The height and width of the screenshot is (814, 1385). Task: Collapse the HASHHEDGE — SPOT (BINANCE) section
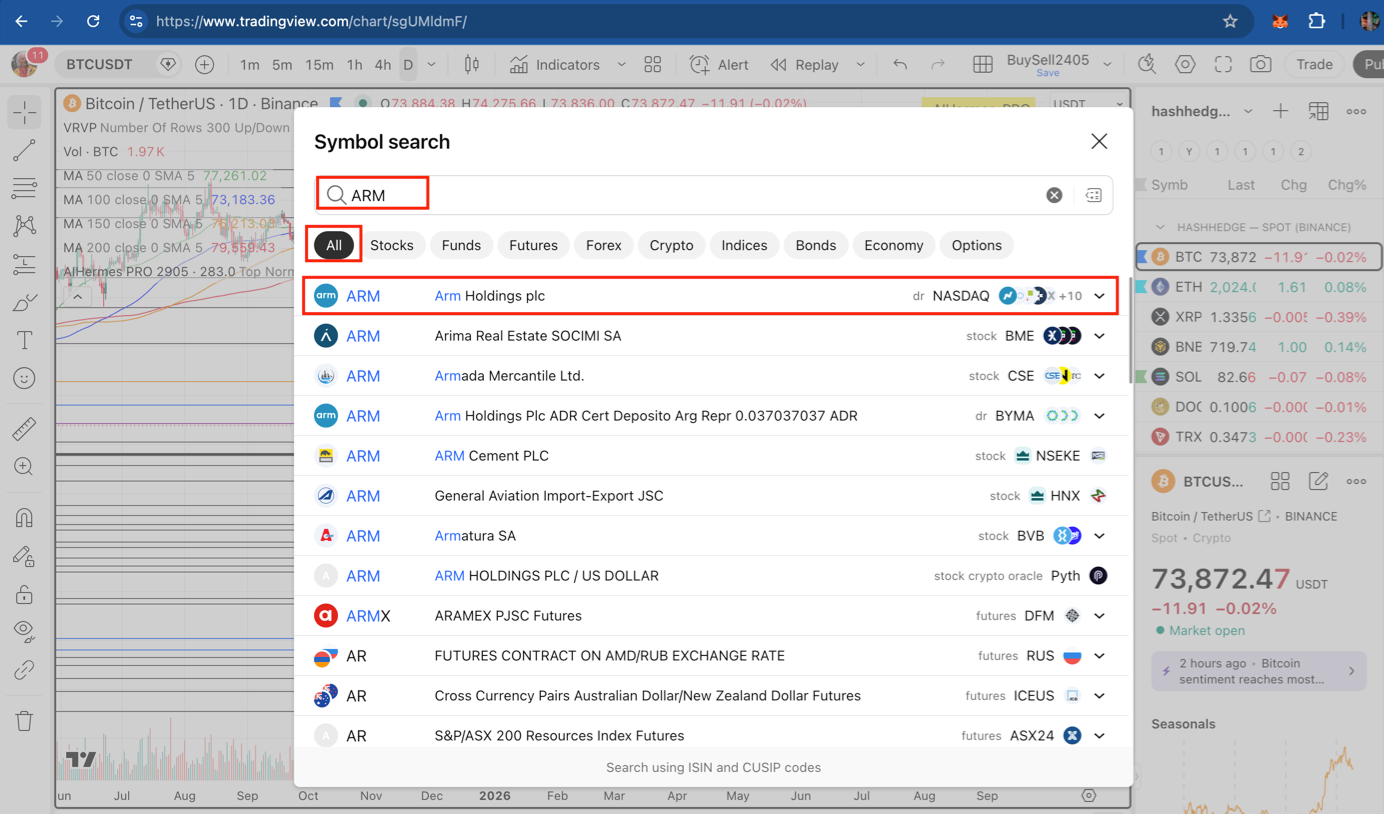pos(1160,227)
